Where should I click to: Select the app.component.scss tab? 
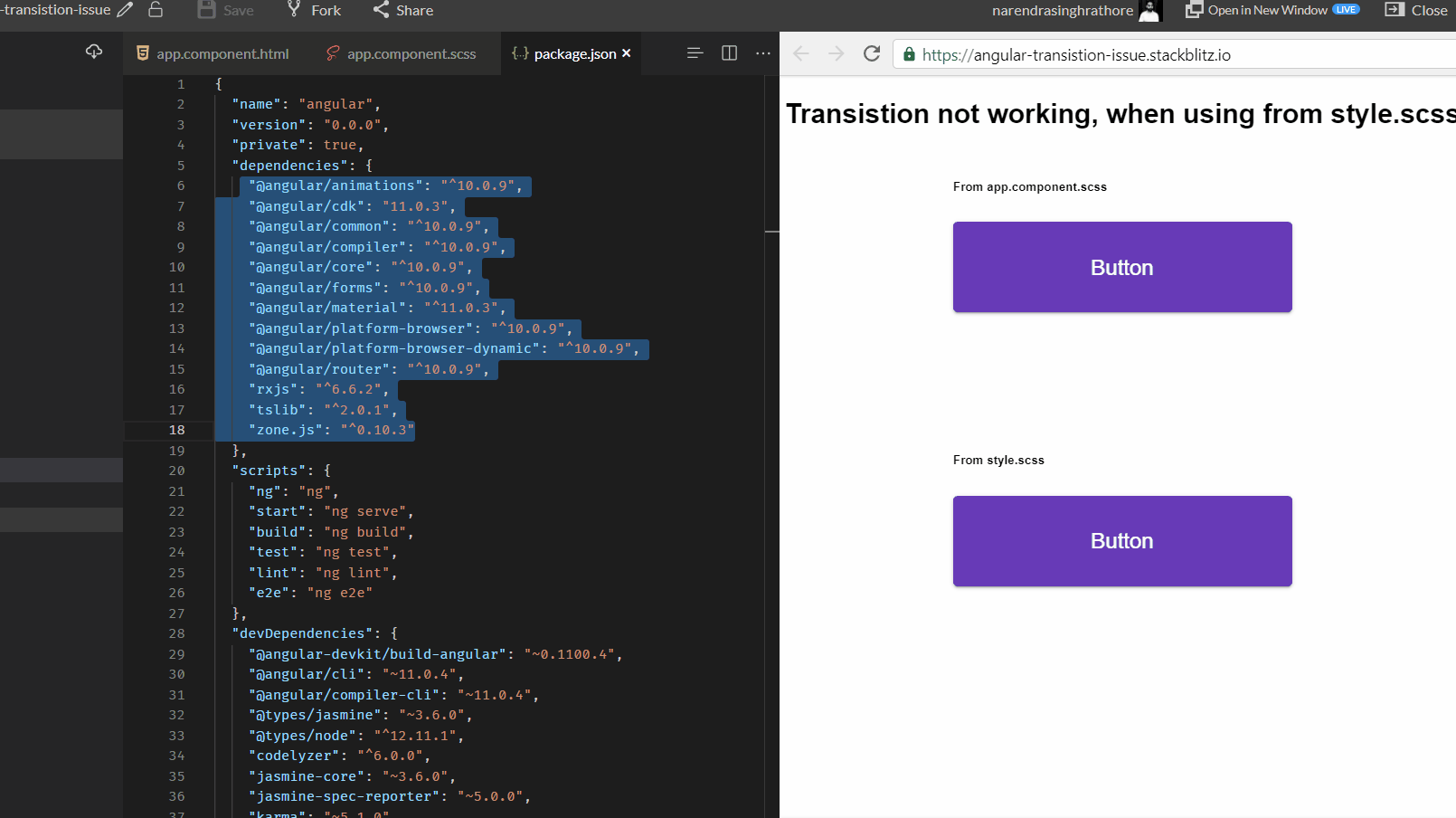pyautogui.click(x=411, y=53)
